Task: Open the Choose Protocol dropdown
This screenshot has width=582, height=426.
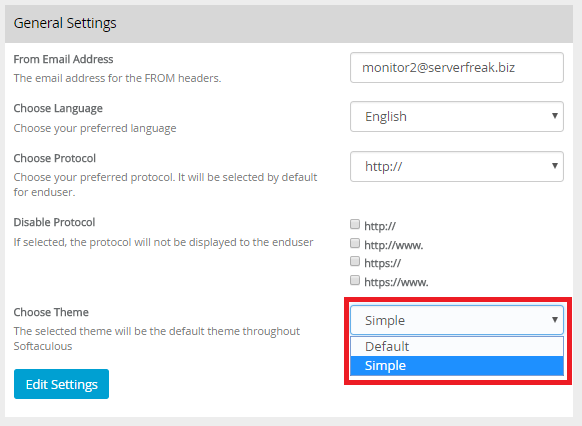Action: 457,166
